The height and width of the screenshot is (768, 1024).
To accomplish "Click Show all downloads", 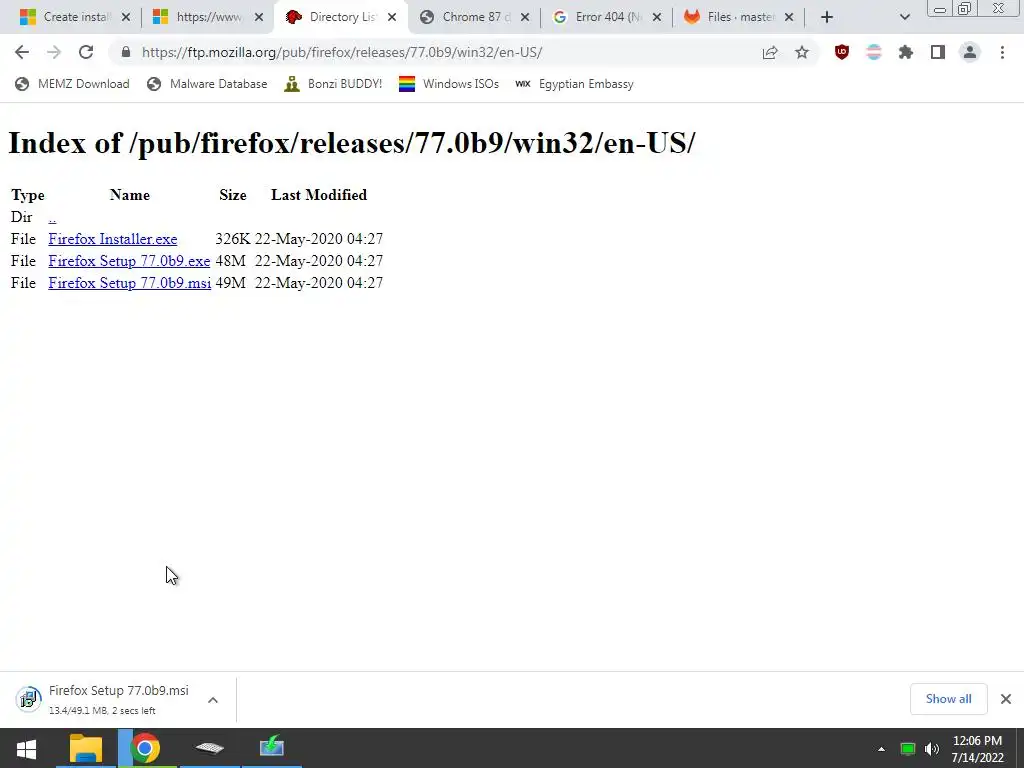I will 948,699.
